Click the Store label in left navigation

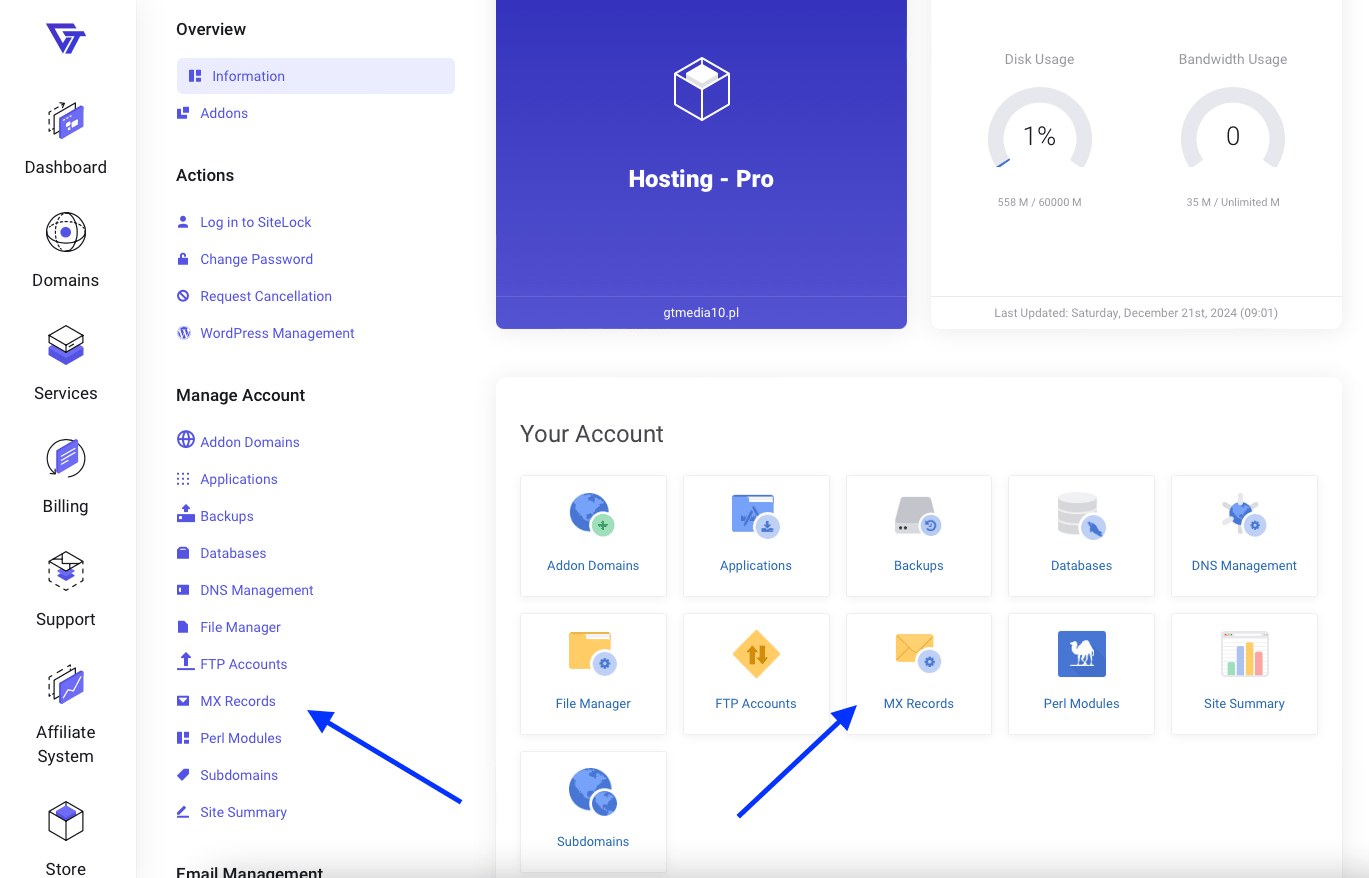pos(66,868)
